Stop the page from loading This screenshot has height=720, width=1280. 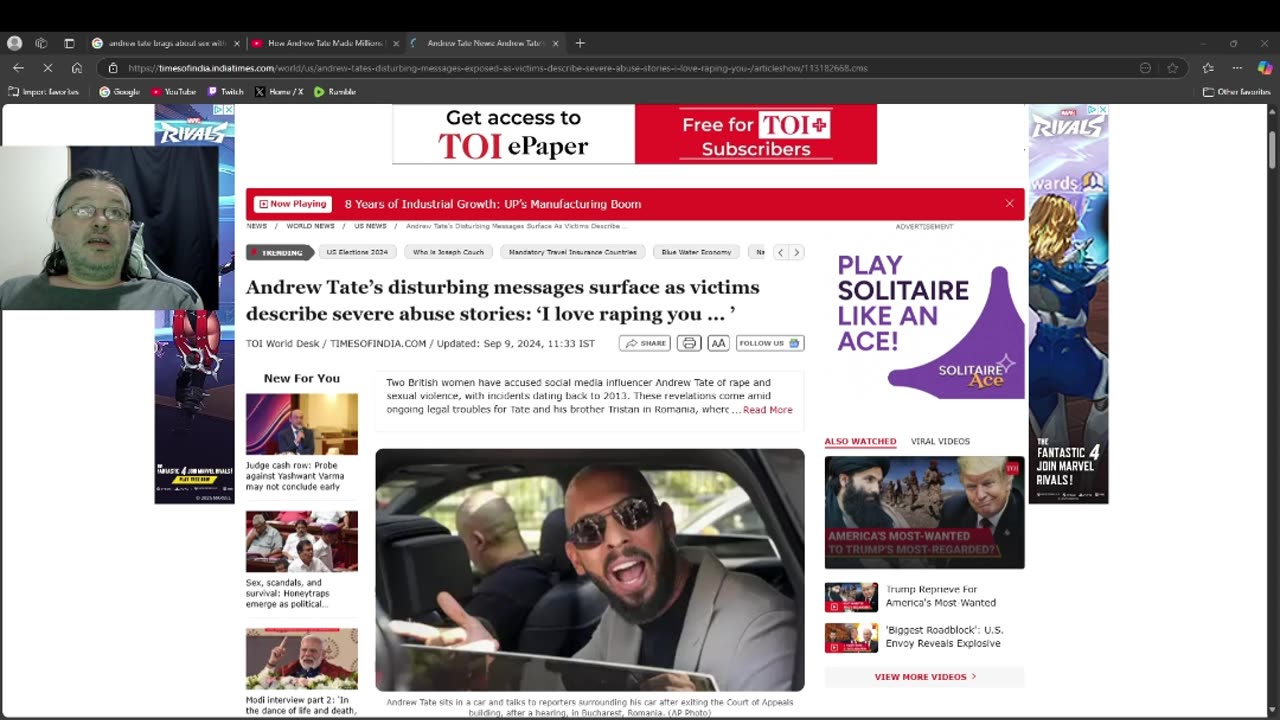(47, 68)
